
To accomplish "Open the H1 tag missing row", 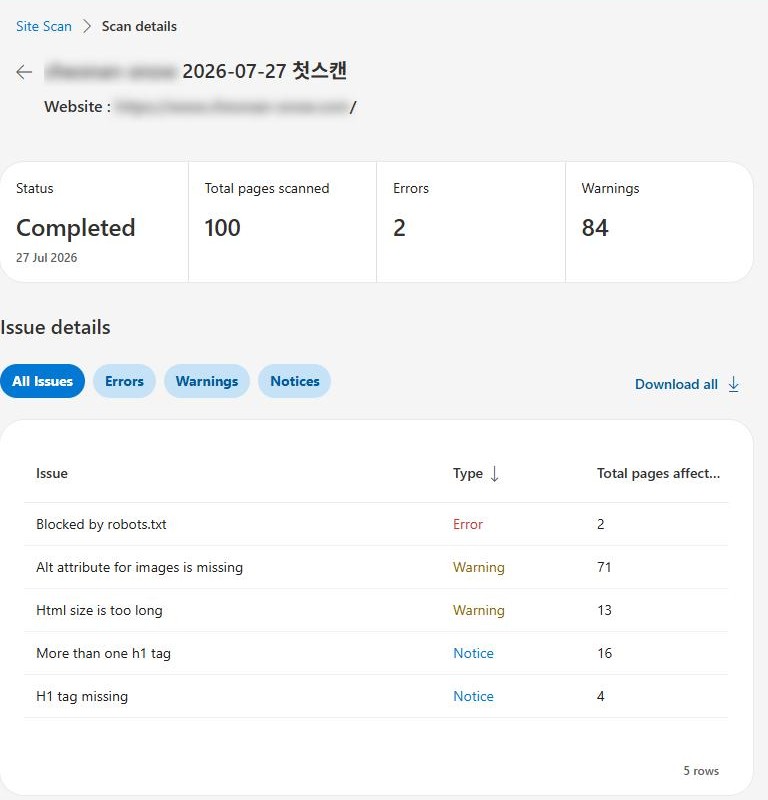I will coord(376,696).
